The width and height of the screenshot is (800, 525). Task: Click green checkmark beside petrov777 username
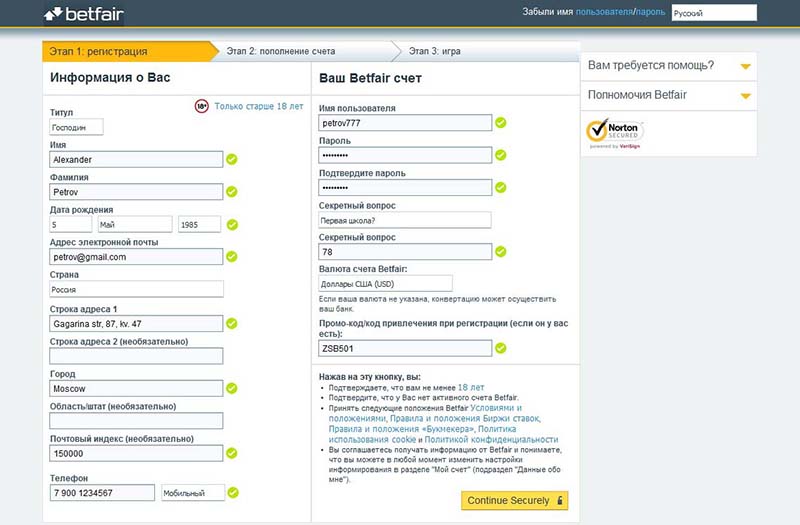(x=501, y=122)
